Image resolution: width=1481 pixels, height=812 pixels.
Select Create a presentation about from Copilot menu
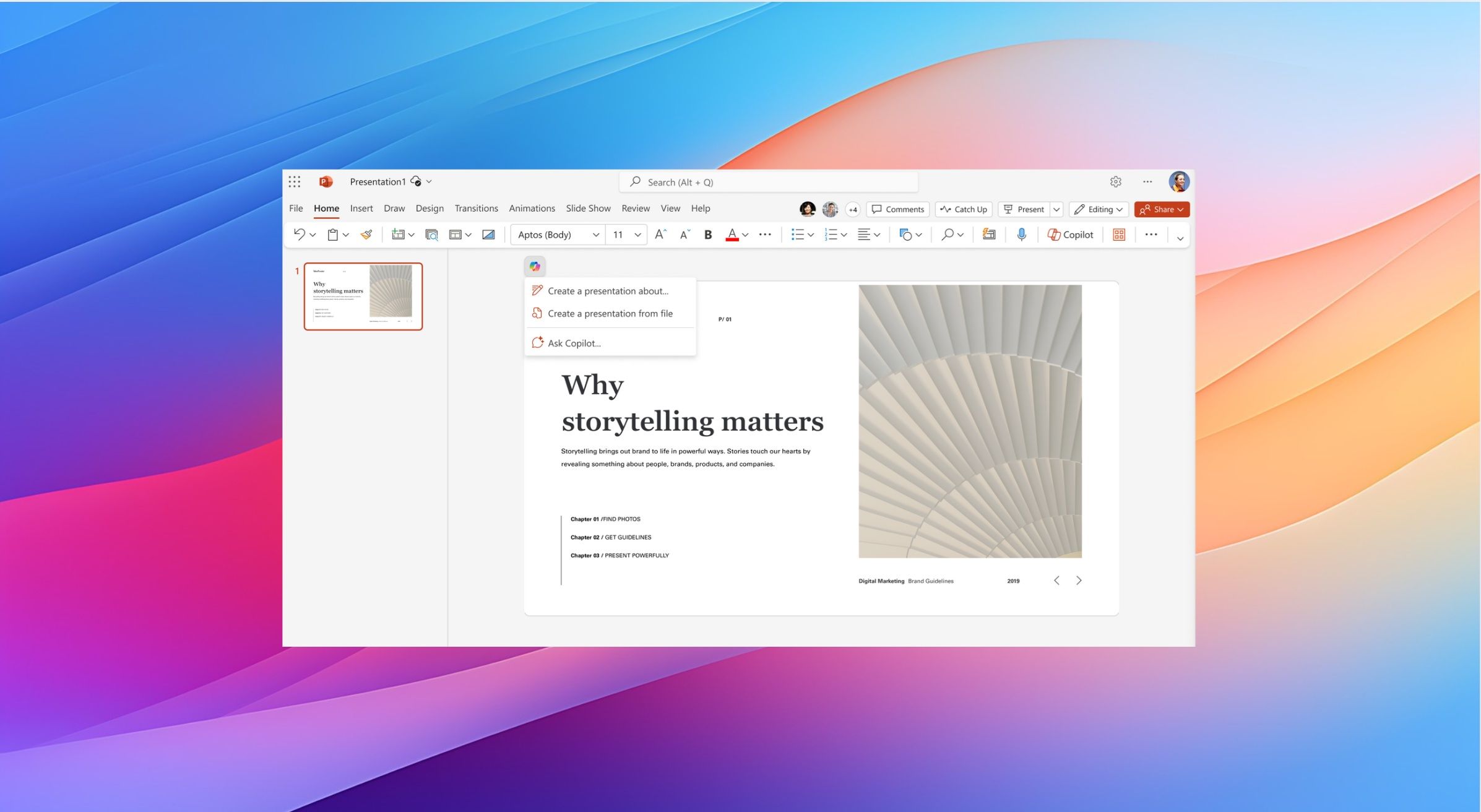pos(607,291)
